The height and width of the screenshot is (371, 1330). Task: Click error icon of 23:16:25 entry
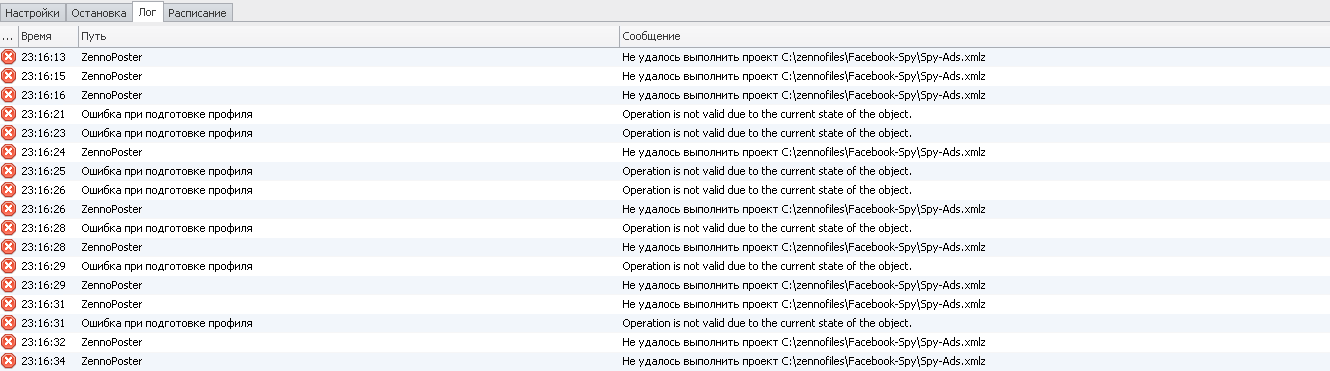[8, 171]
